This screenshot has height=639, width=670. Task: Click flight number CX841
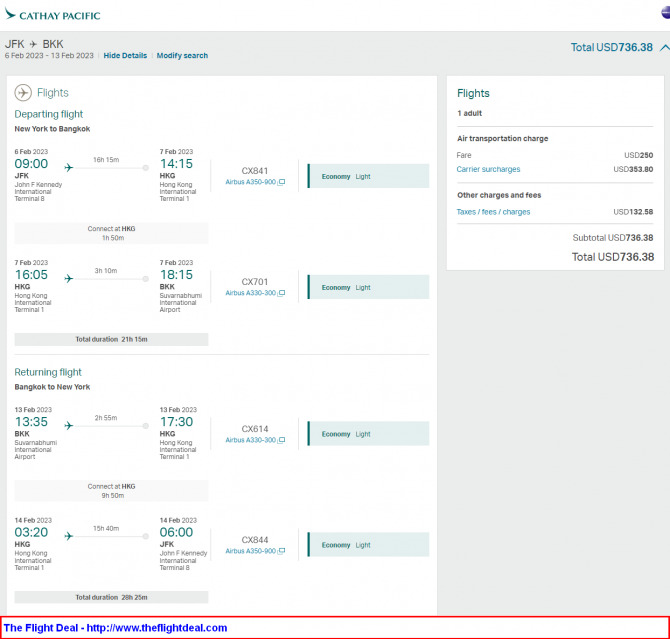[255, 171]
